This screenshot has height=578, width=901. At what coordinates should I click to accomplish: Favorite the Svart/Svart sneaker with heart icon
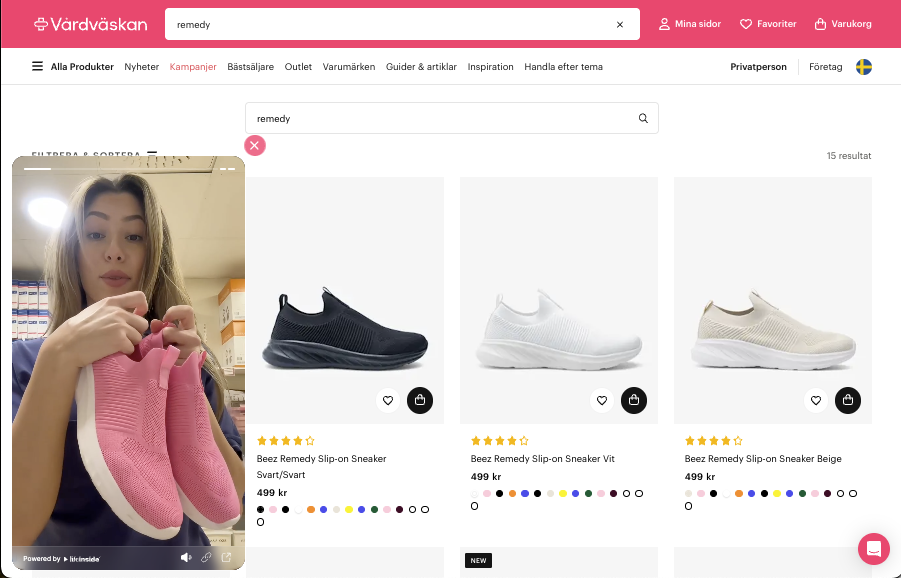pos(388,400)
